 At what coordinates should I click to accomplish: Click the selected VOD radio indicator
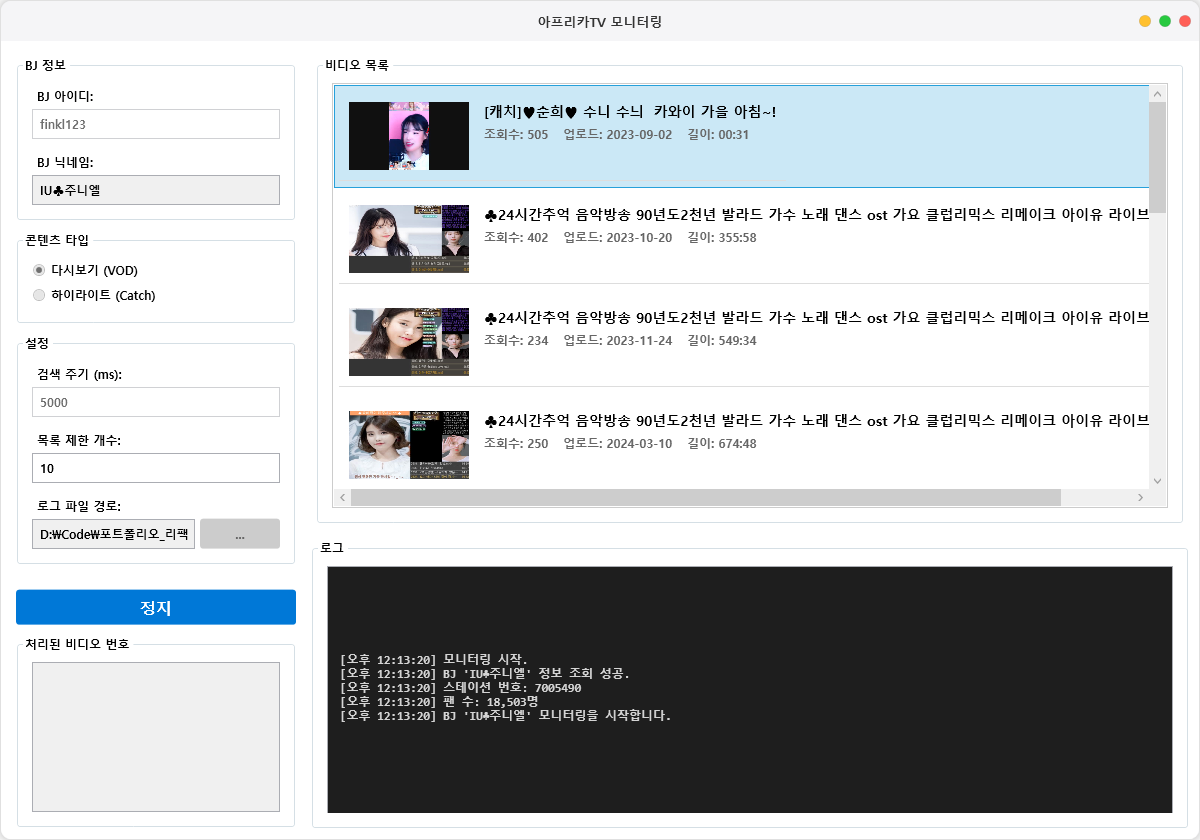click(38, 269)
